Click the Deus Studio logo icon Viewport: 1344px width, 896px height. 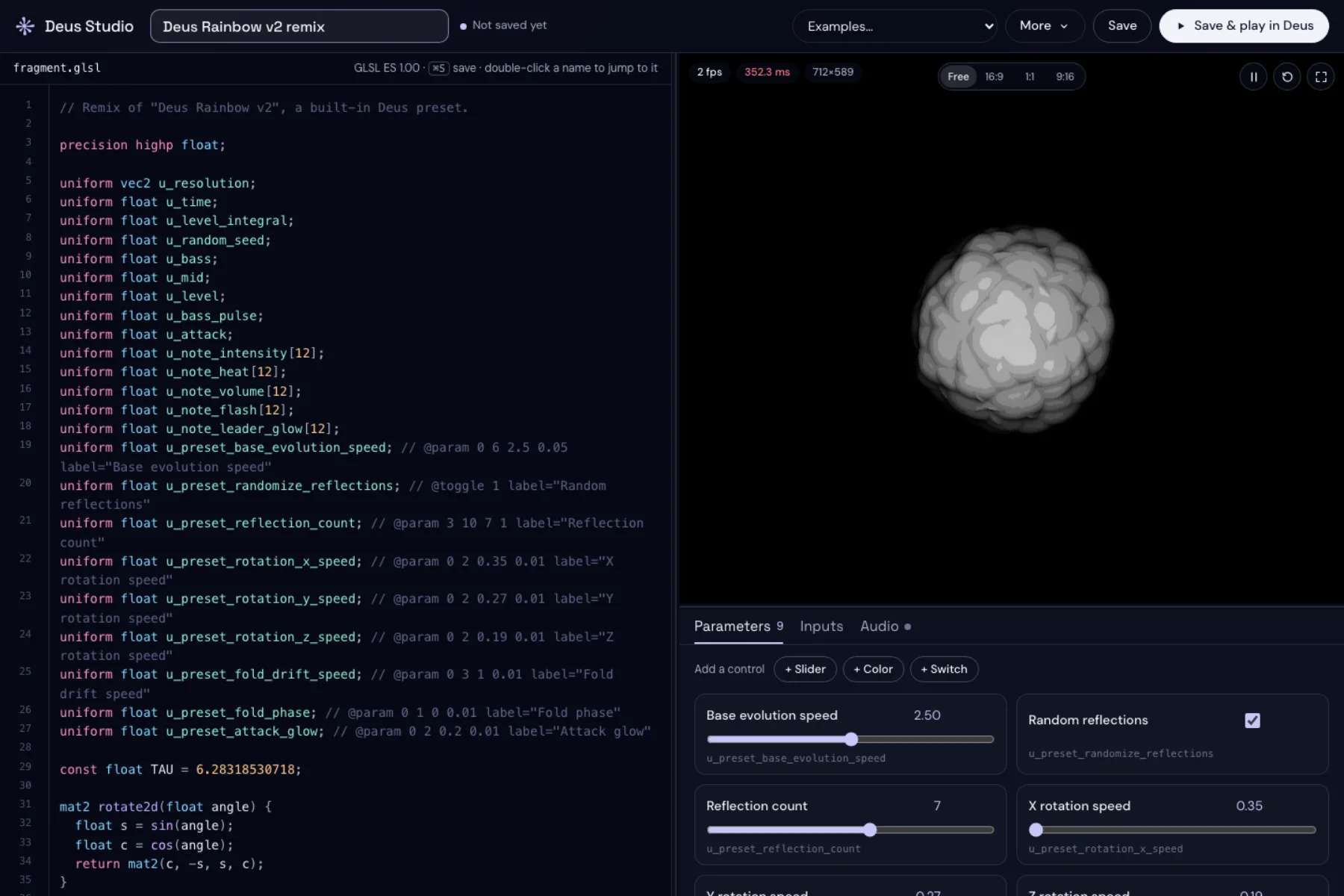coord(25,26)
